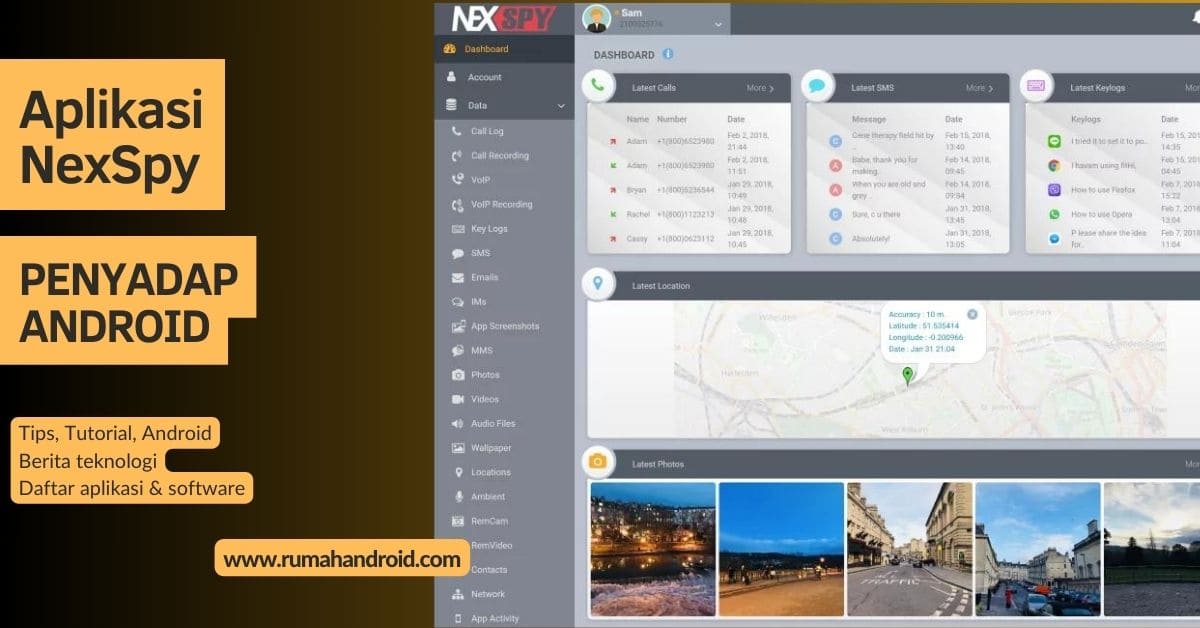Image resolution: width=1200 pixels, height=628 pixels.
Task: Open More in Latest SMS
Action: click(x=980, y=88)
